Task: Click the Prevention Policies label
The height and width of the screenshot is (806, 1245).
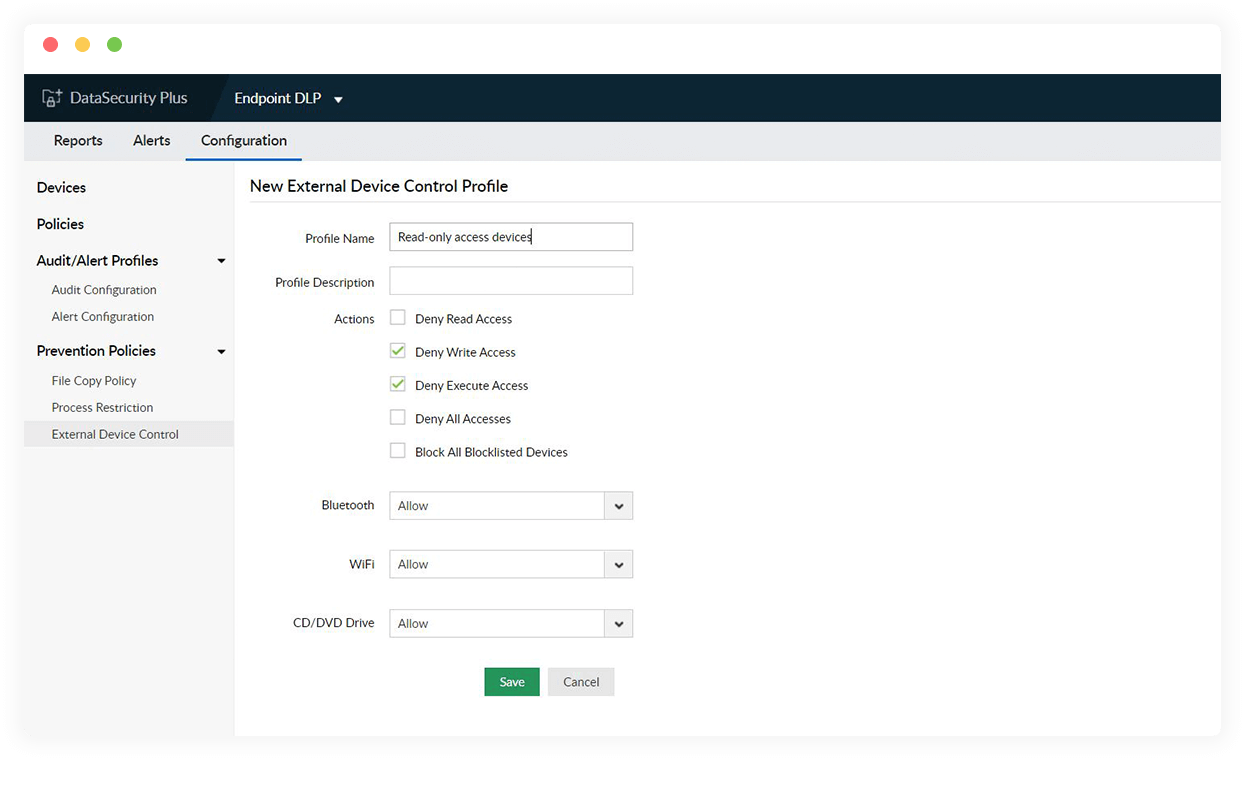Action: tap(96, 351)
